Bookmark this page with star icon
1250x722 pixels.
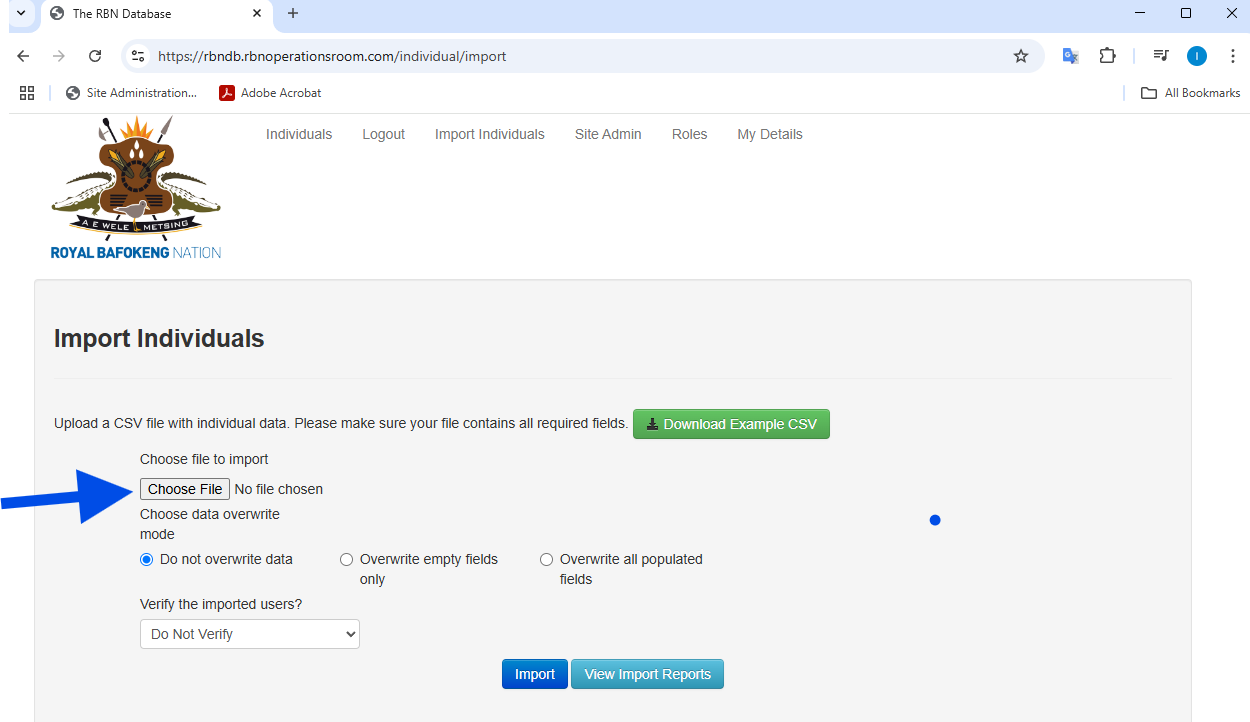pyautogui.click(x=1020, y=56)
